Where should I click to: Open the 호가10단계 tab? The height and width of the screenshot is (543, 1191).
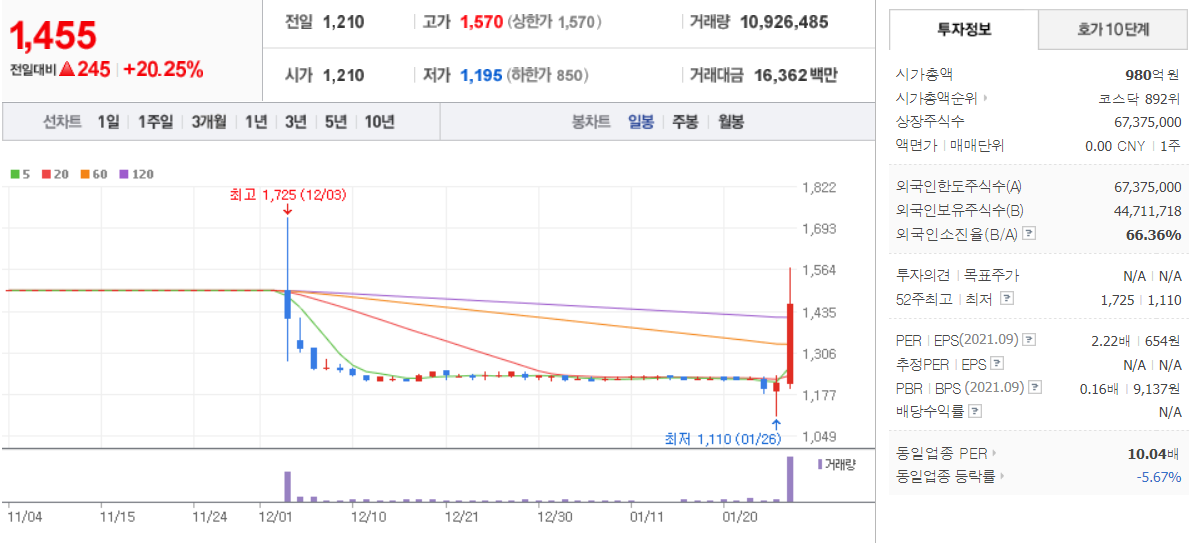click(1113, 30)
